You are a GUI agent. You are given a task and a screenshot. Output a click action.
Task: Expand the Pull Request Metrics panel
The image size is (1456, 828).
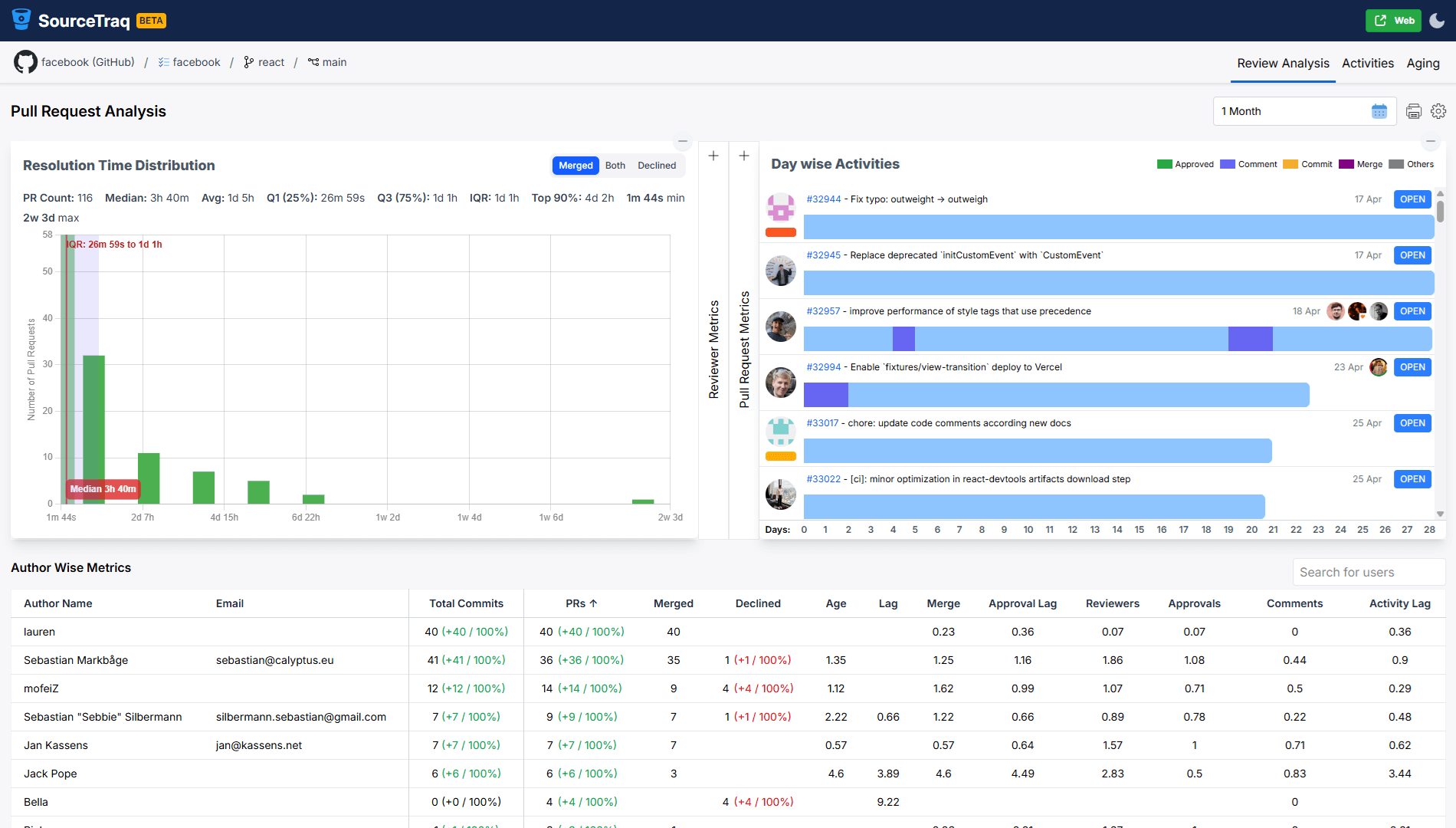click(744, 156)
